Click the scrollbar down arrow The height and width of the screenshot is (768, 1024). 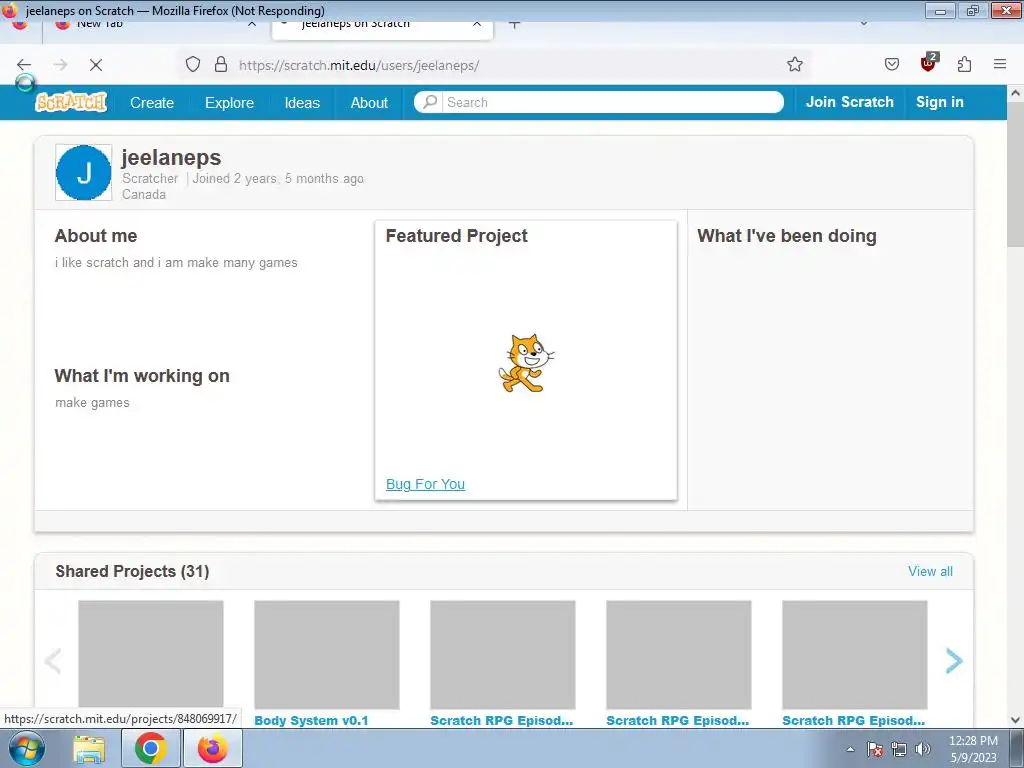(x=1016, y=720)
